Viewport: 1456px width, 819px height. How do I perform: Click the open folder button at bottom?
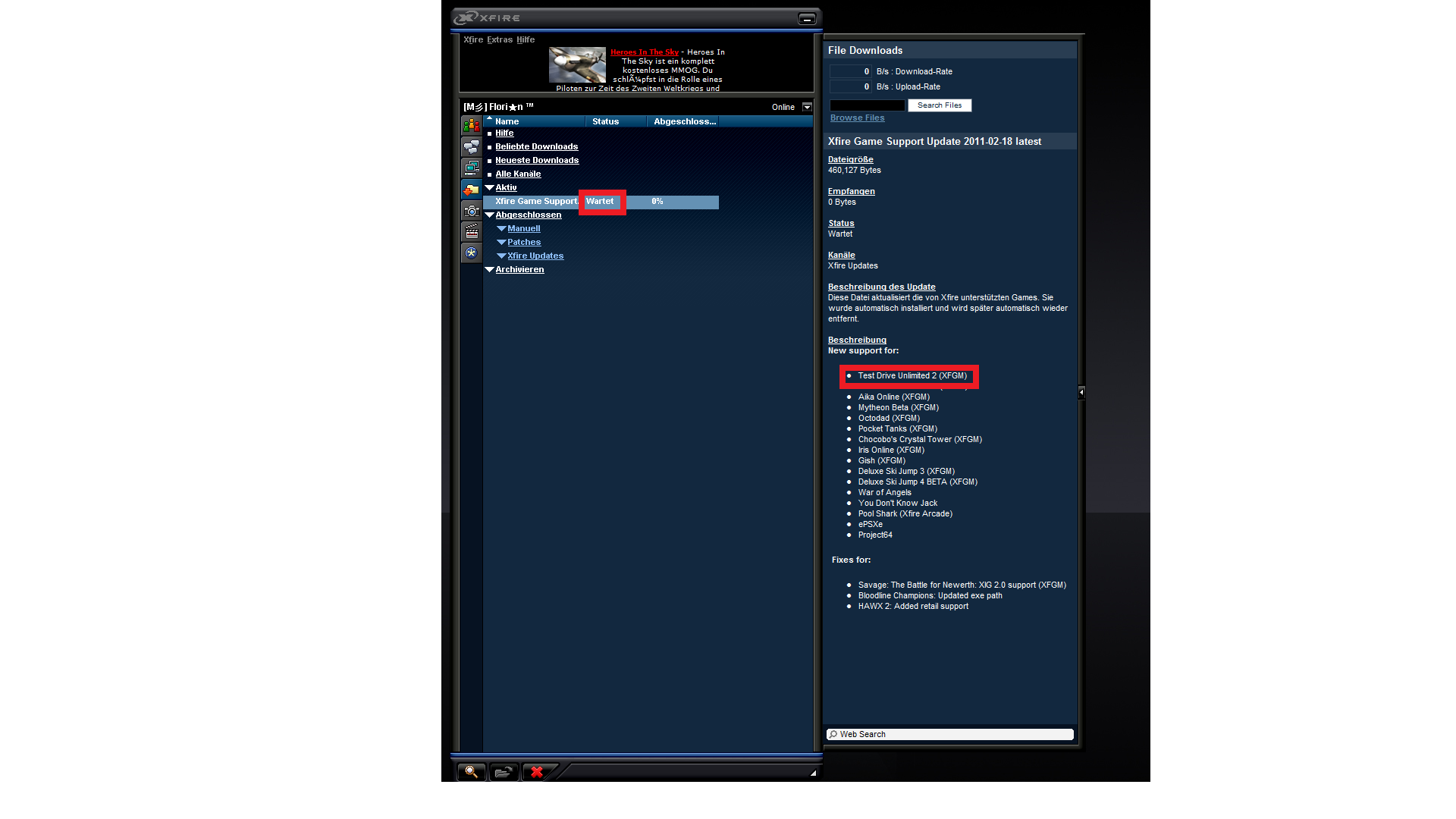pyautogui.click(x=504, y=772)
